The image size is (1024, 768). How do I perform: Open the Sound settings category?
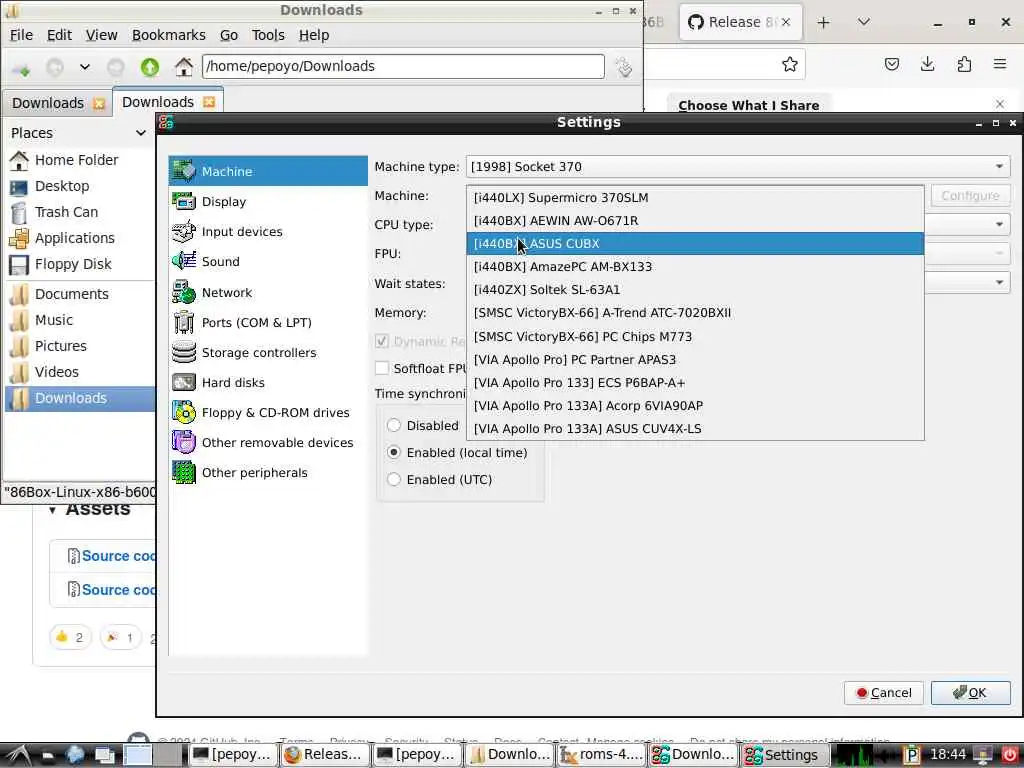click(x=268, y=261)
